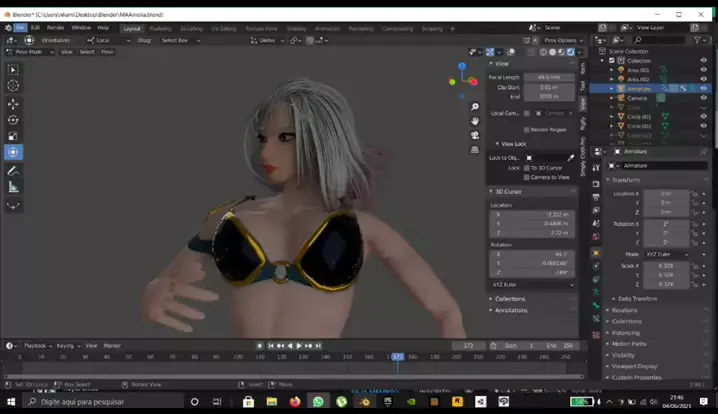The height and width of the screenshot is (414, 718).
Task: Select the Measure tool
Action: click(13, 187)
